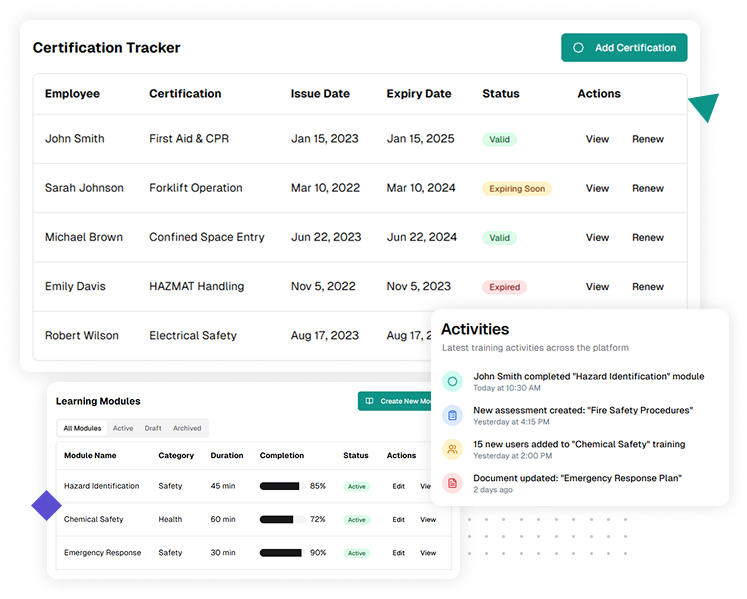Select employee name Robert Wilson
The image size is (747, 599).
(81, 335)
